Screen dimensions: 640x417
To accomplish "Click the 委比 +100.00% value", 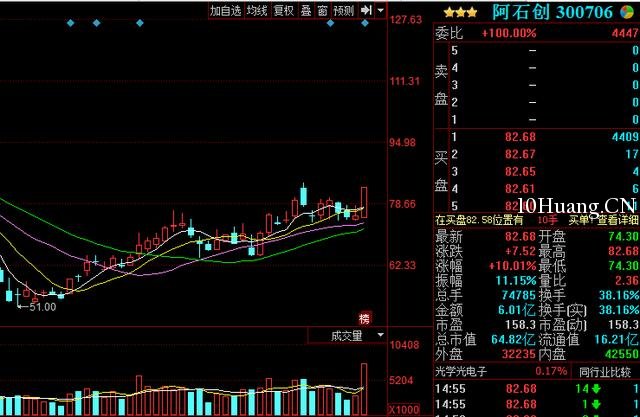I will (x=509, y=33).
